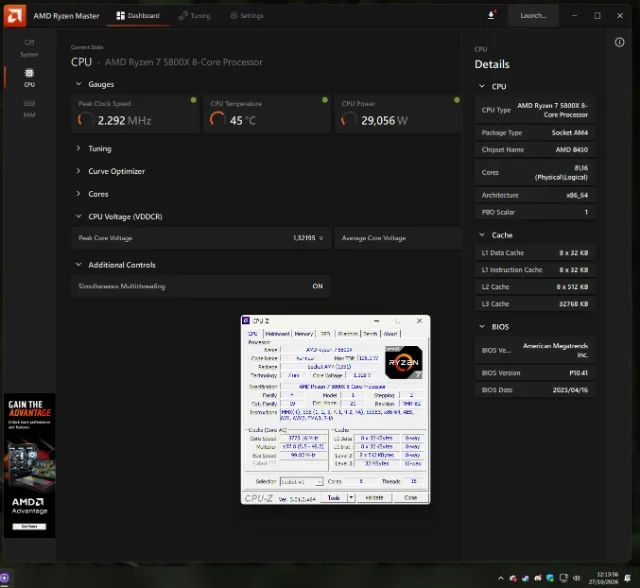Screen dimensions: 640x588
Task: Click the Average Core Voltage field
Action: coord(398,238)
